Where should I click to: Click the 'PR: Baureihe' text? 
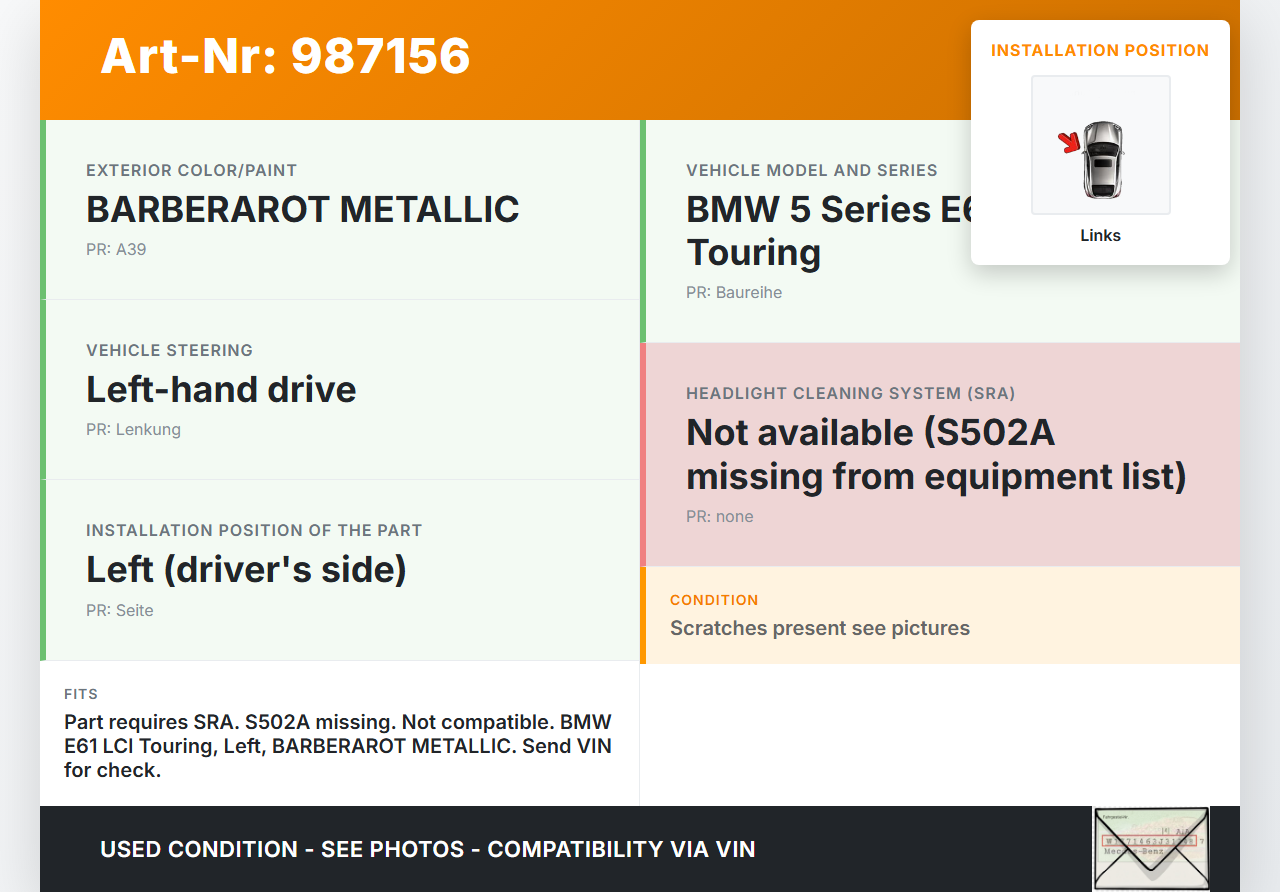[x=733, y=293]
